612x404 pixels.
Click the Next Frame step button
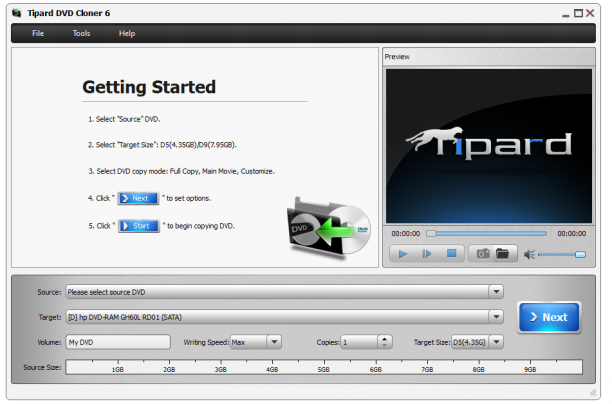pos(427,255)
